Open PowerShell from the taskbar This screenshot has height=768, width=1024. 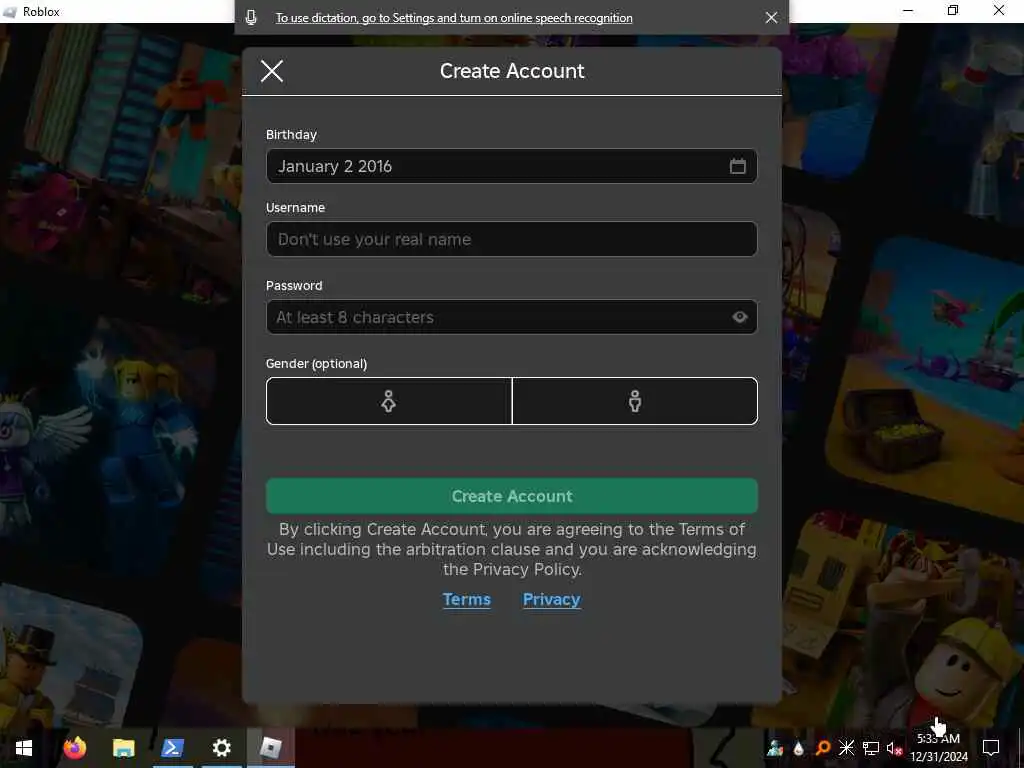(x=172, y=748)
